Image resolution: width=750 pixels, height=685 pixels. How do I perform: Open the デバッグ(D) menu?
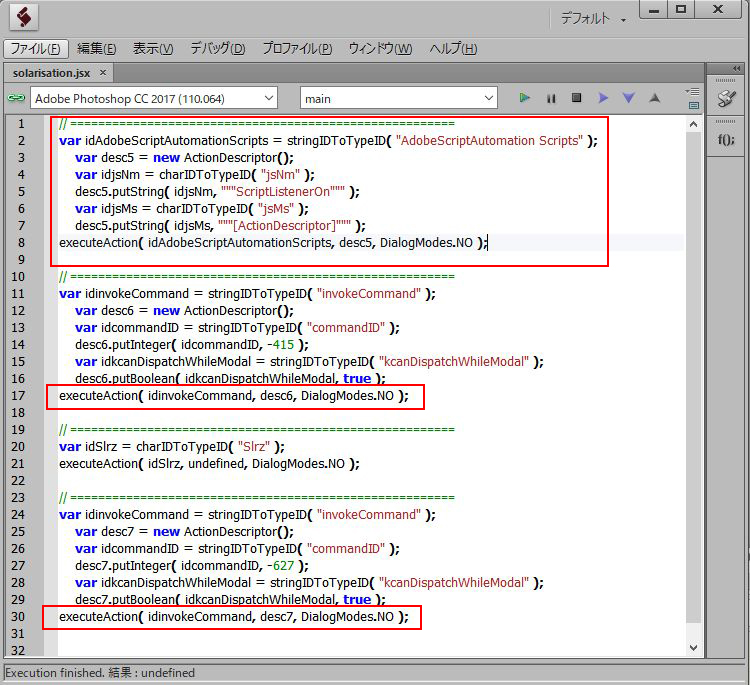(218, 48)
